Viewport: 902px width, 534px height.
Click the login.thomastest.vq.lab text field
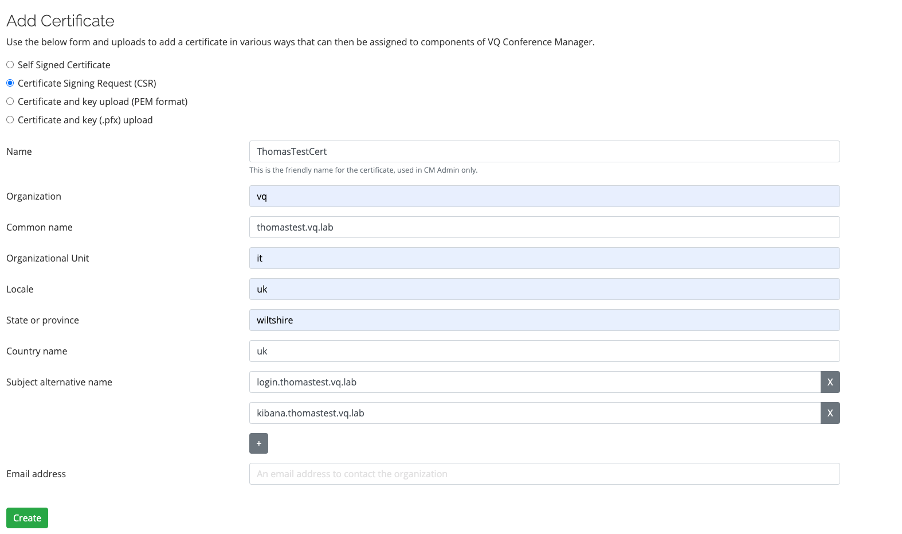[x=535, y=382]
